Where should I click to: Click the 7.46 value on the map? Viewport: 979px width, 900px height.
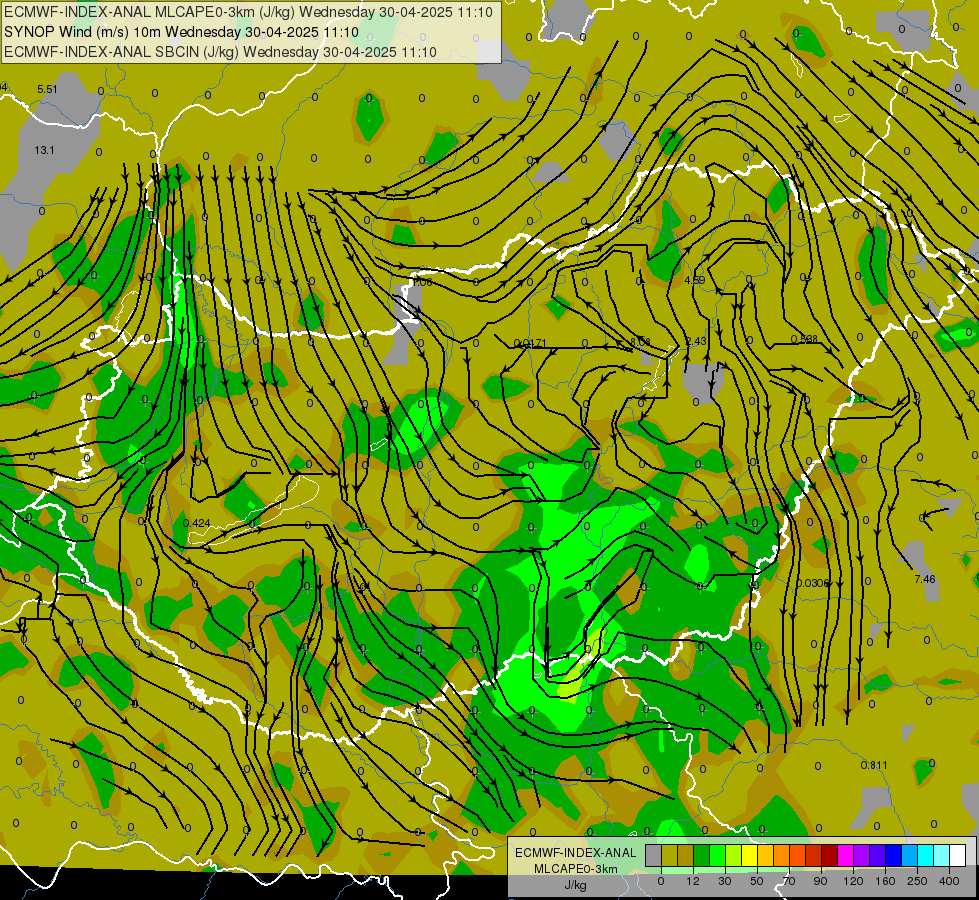[x=925, y=579]
